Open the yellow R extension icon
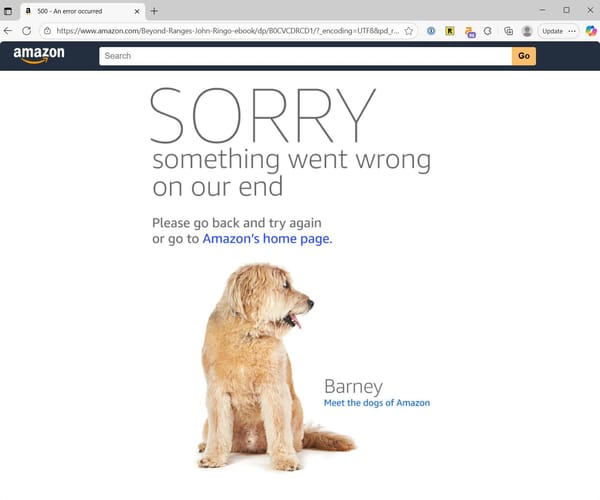Screen dimensions: 600x500 tap(450, 31)
